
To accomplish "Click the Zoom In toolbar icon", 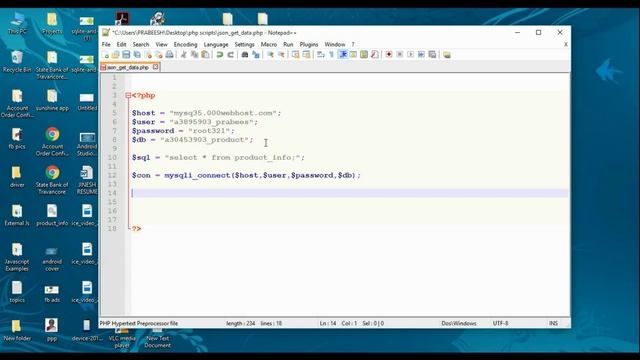I will (x=270, y=55).
